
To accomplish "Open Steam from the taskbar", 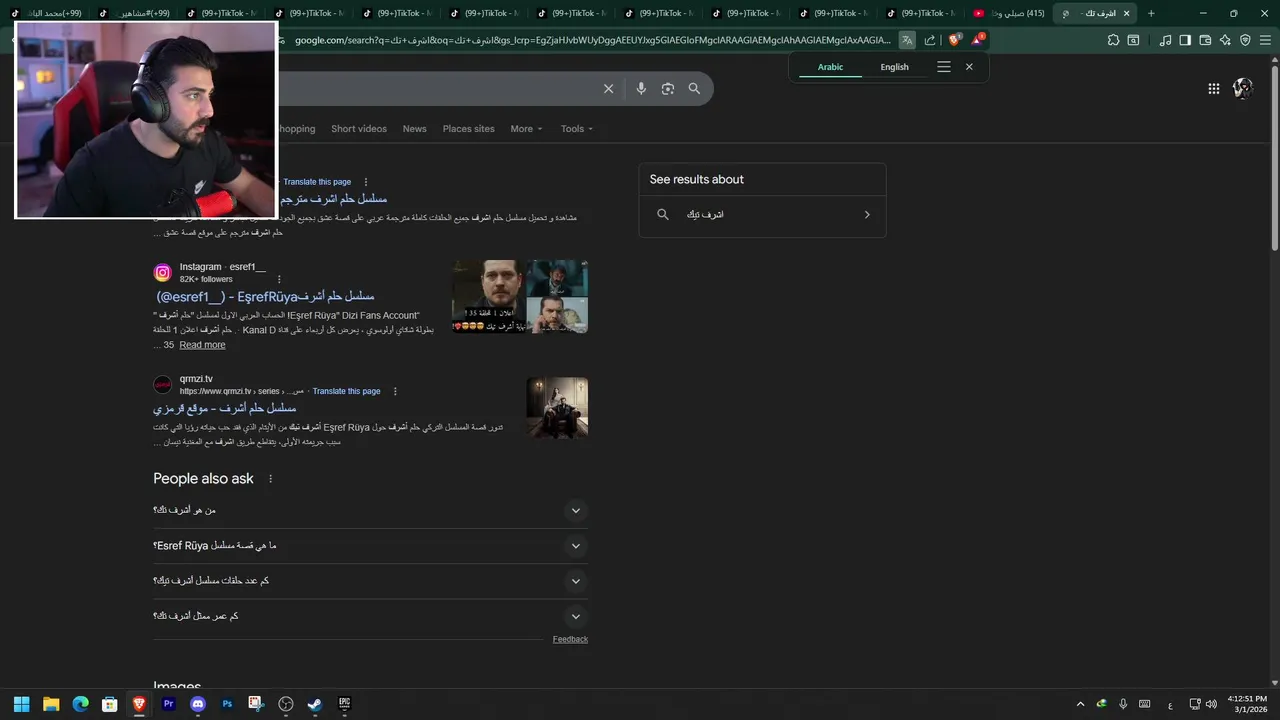I will point(315,704).
